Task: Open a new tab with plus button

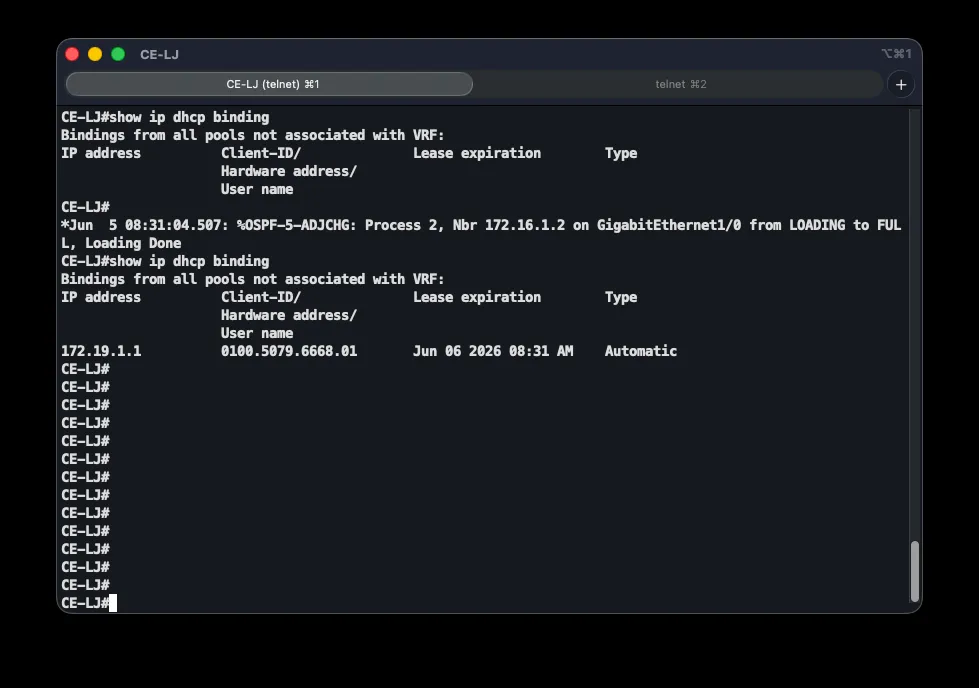Action: 901,85
